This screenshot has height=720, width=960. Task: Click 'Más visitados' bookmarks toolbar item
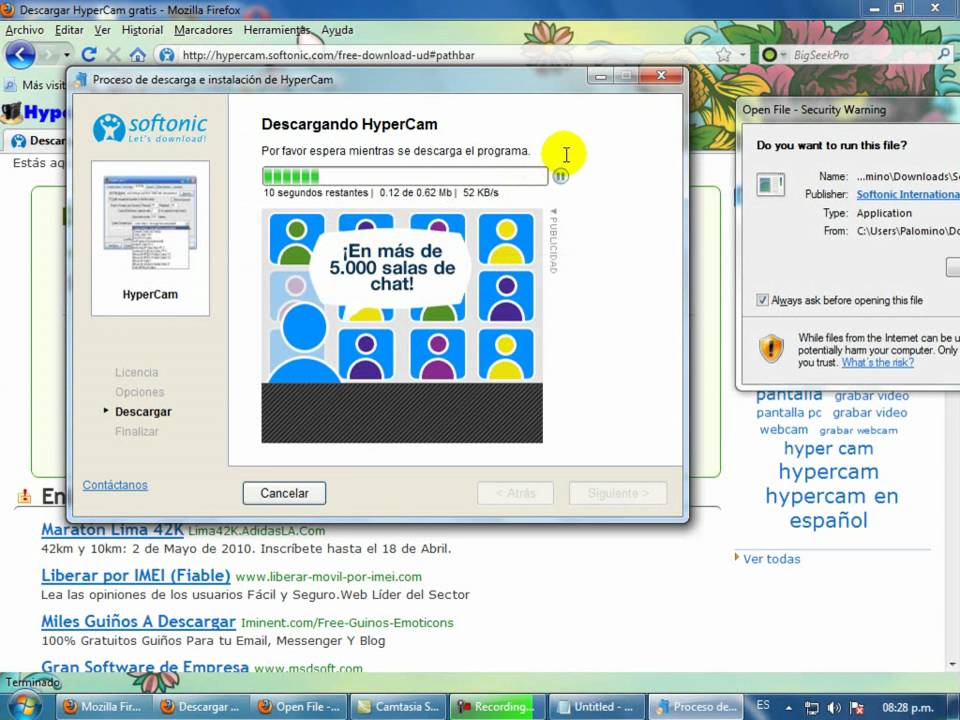[x=37, y=85]
